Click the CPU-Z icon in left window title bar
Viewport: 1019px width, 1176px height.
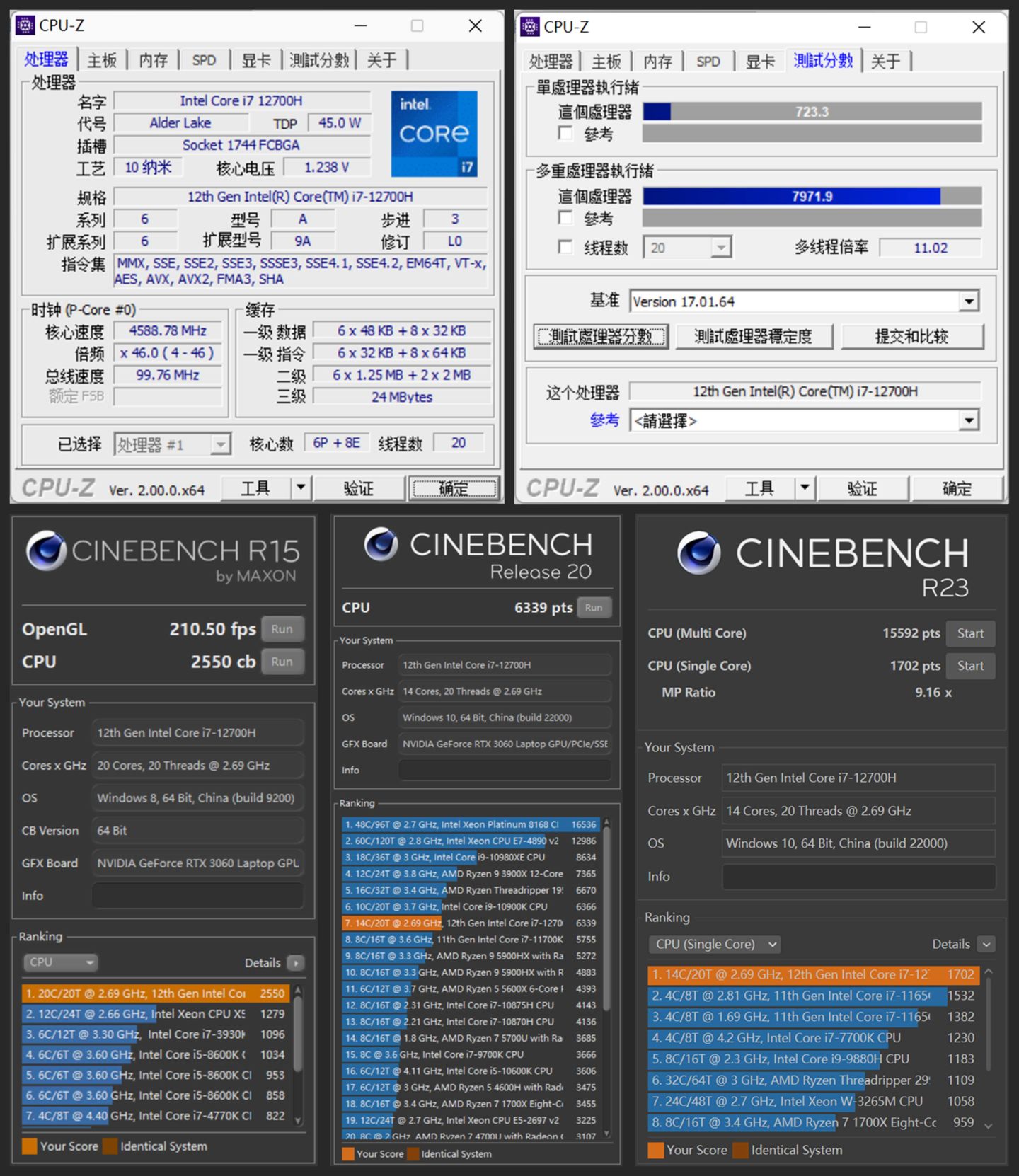point(25,25)
